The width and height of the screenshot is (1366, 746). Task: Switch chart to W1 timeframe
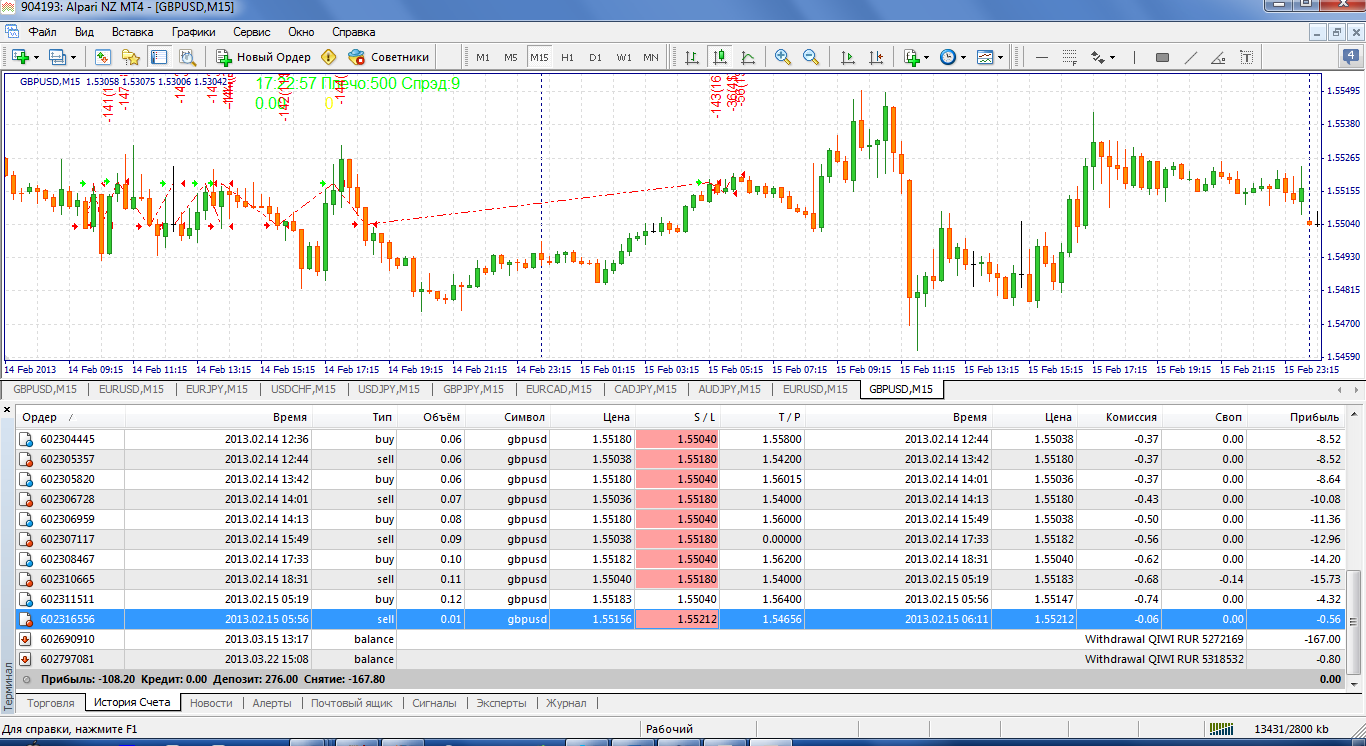(x=624, y=57)
